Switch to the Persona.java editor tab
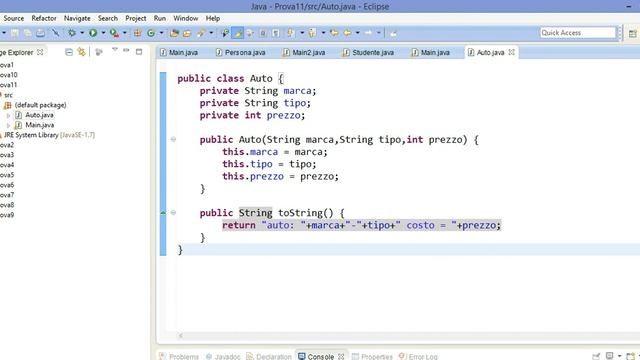 [x=241, y=53]
